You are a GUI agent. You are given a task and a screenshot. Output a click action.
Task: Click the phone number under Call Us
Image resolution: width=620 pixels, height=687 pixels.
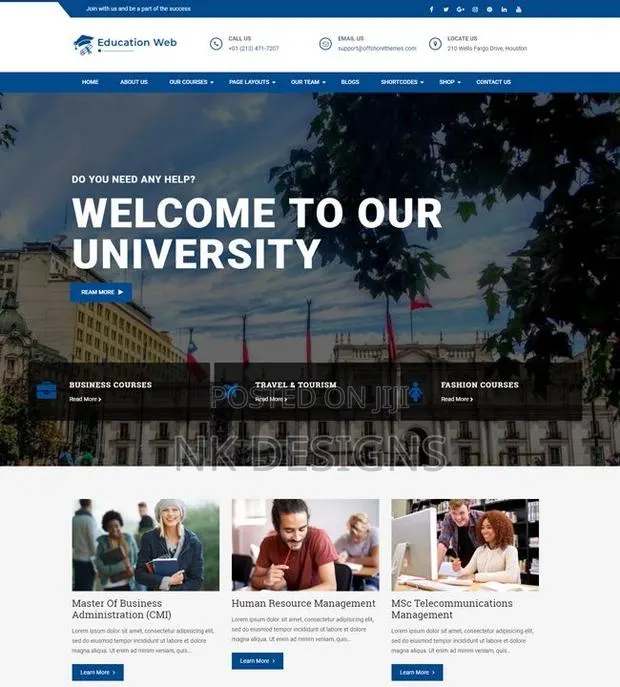click(253, 49)
